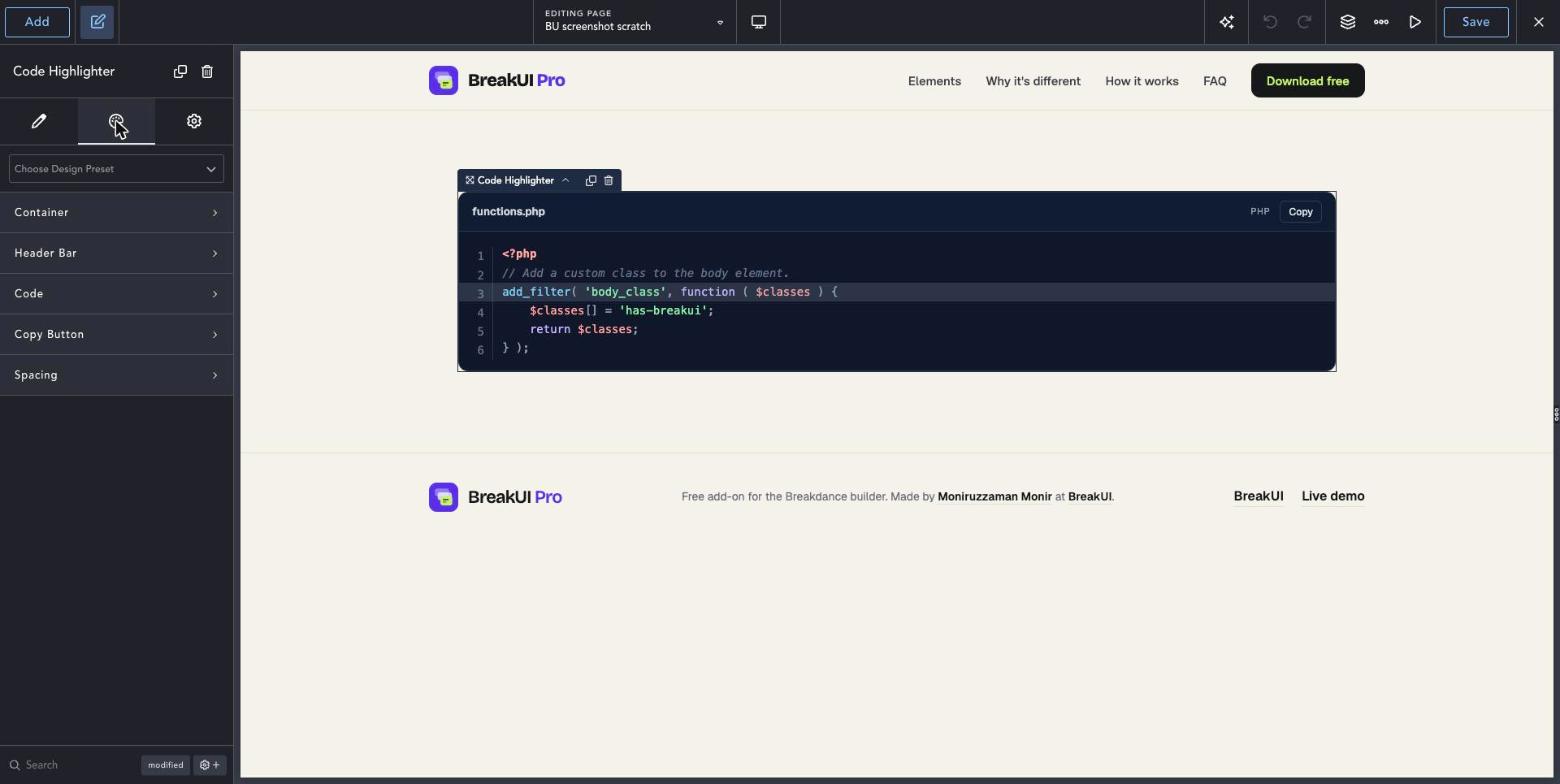
Task: Select highlighted code line 3
Action: (x=896, y=292)
